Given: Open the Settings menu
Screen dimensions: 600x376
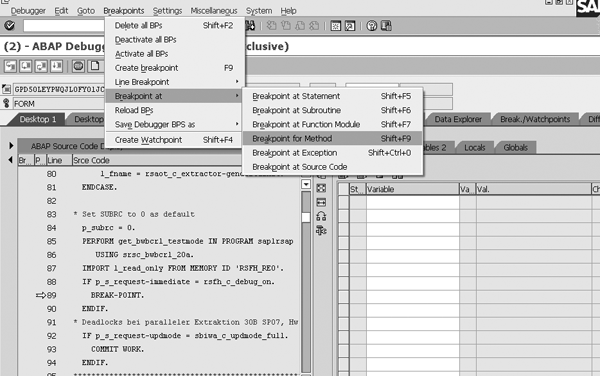Looking at the screenshot, I should coord(167,11).
